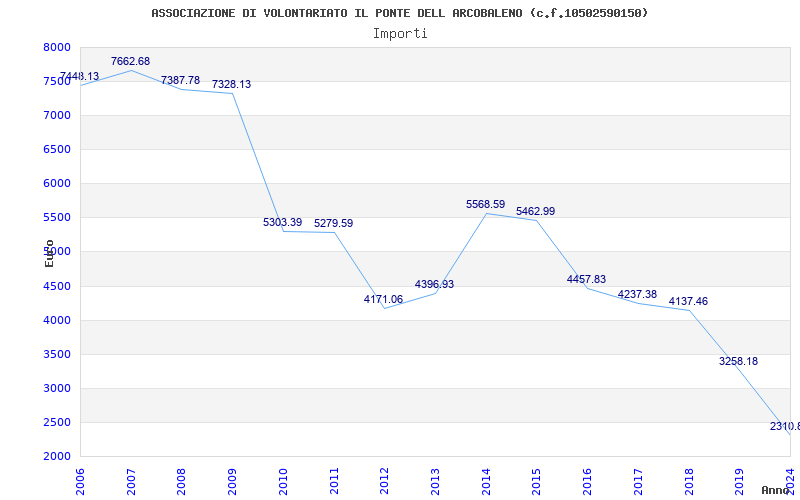
Task: Click the 2017 x-axis year label
Action: click(x=638, y=481)
